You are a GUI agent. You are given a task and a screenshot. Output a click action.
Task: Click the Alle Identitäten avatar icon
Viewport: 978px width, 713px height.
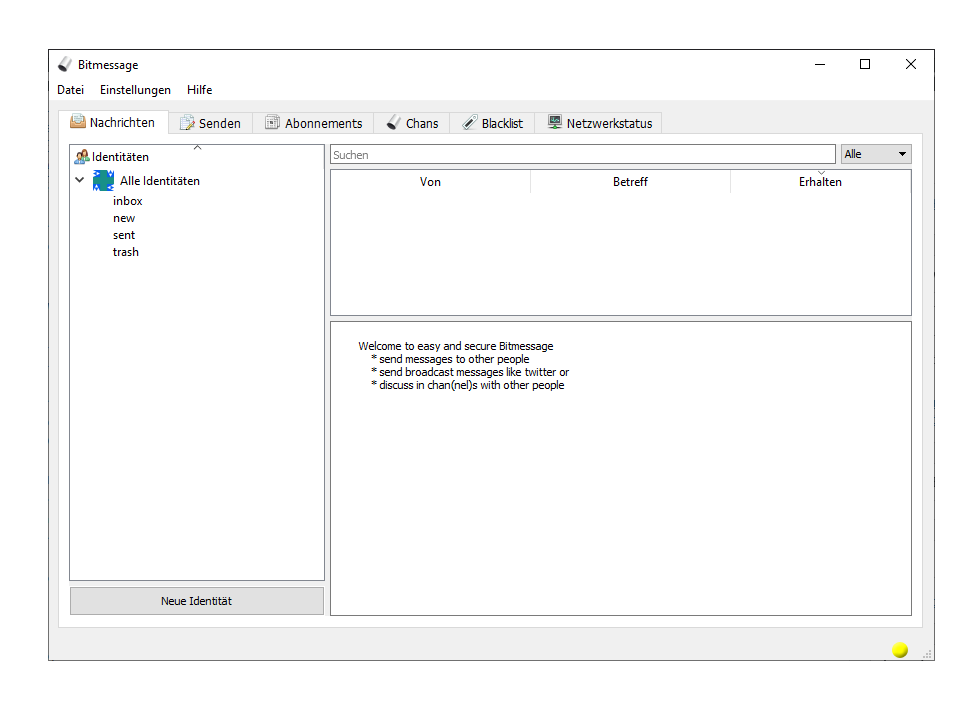pos(104,180)
